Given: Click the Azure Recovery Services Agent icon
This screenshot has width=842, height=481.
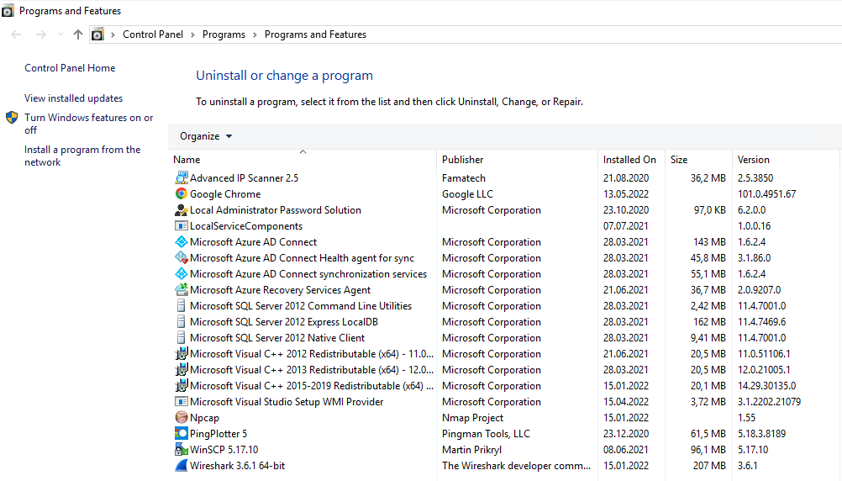Looking at the screenshot, I should [x=182, y=290].
